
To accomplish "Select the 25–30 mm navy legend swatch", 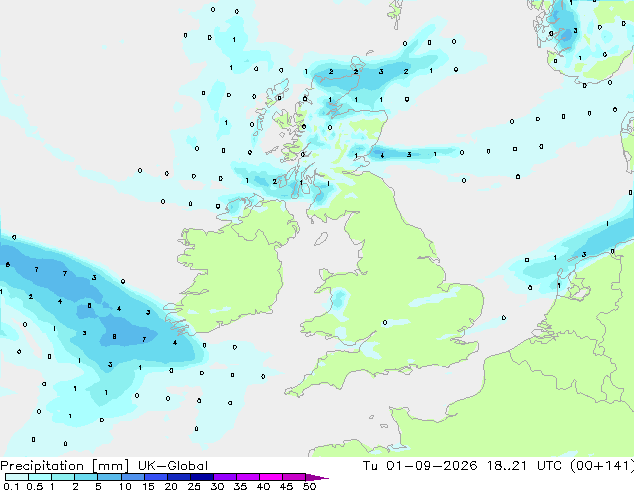I will pyautogui.click(x=201, y=477).
